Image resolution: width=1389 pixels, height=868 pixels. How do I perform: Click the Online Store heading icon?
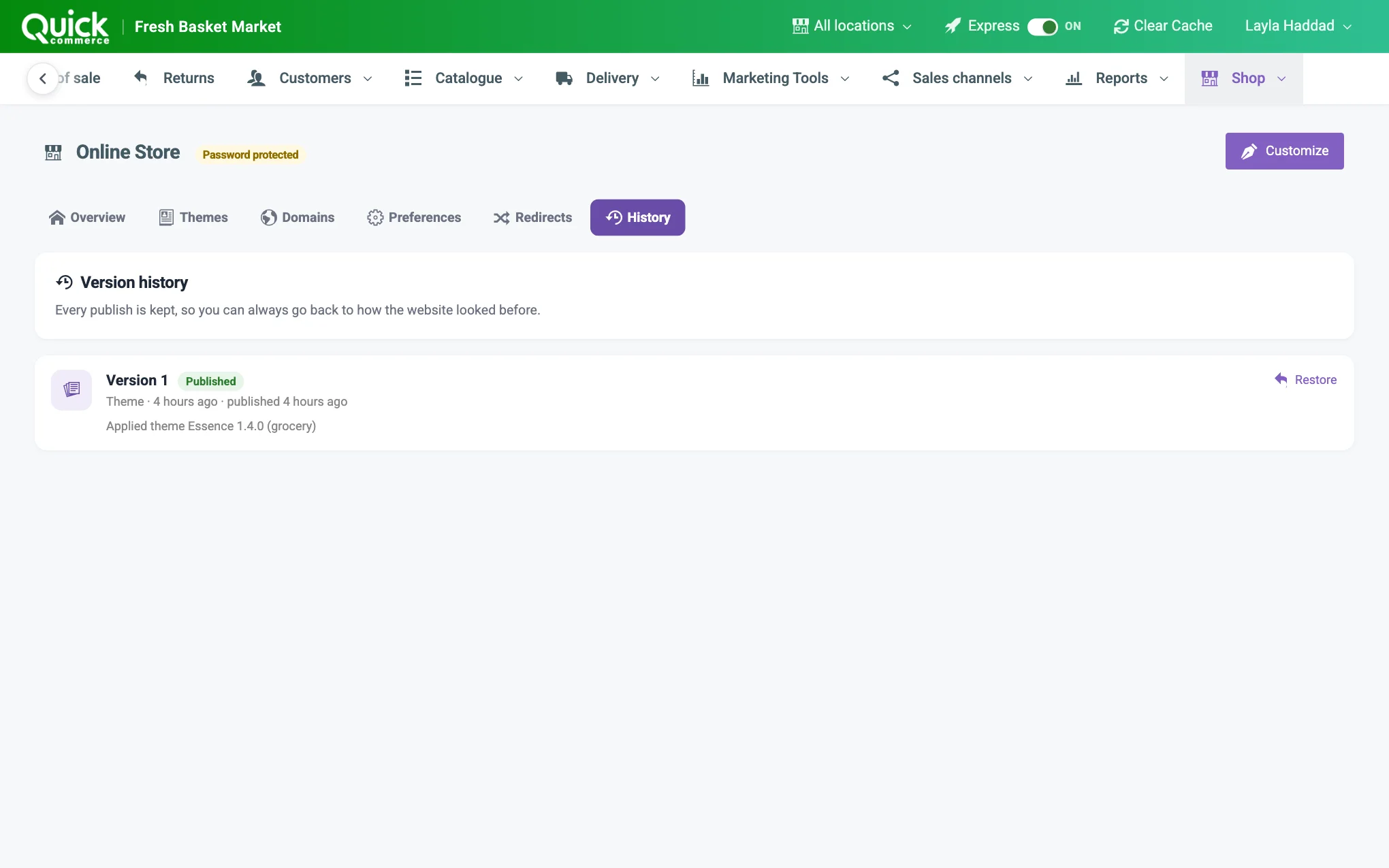pyautogui.click(x=53, y=152)
